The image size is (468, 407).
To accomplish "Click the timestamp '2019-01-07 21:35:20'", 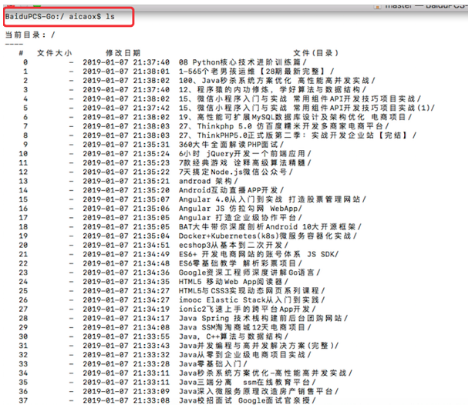I will tap(126, 190).
